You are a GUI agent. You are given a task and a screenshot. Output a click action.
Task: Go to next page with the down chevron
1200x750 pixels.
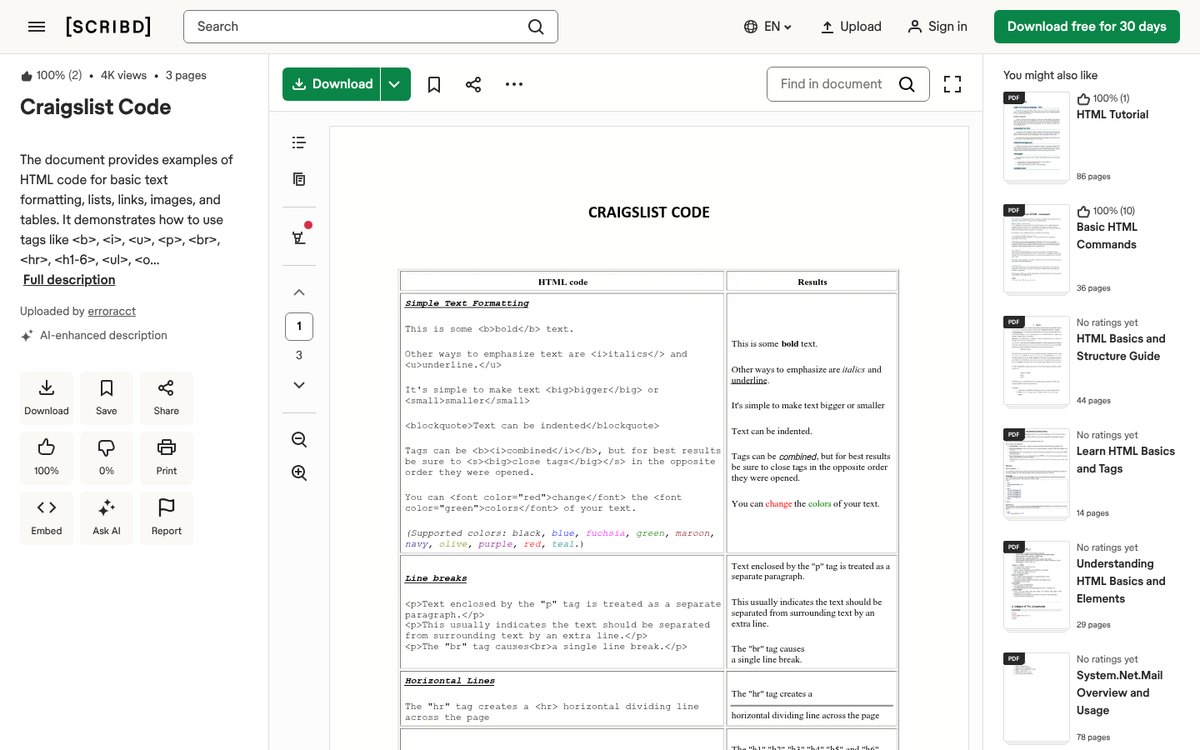pyautogui.click(x=298, y=385)
